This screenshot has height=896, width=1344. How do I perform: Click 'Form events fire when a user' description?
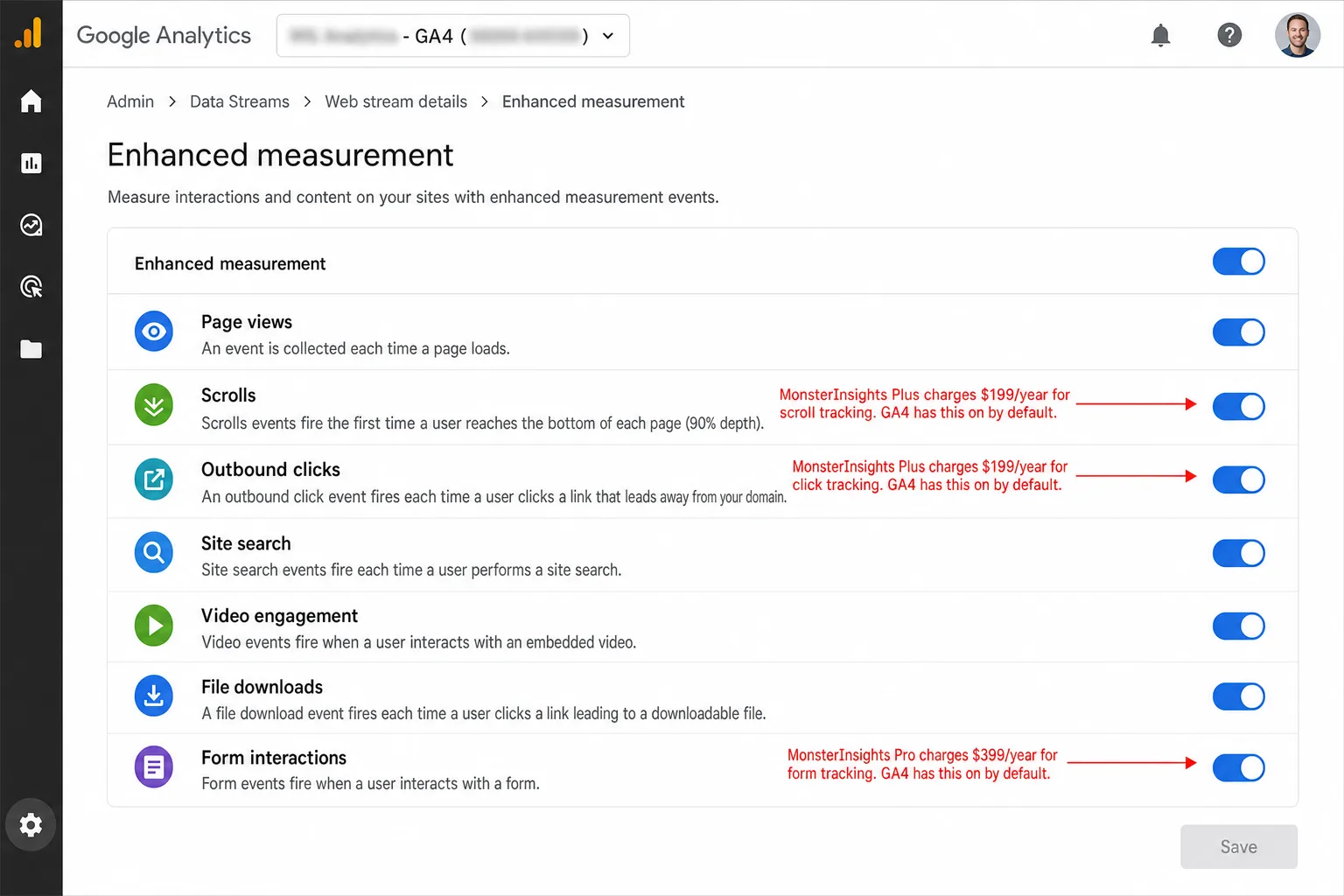pos(370,784)
